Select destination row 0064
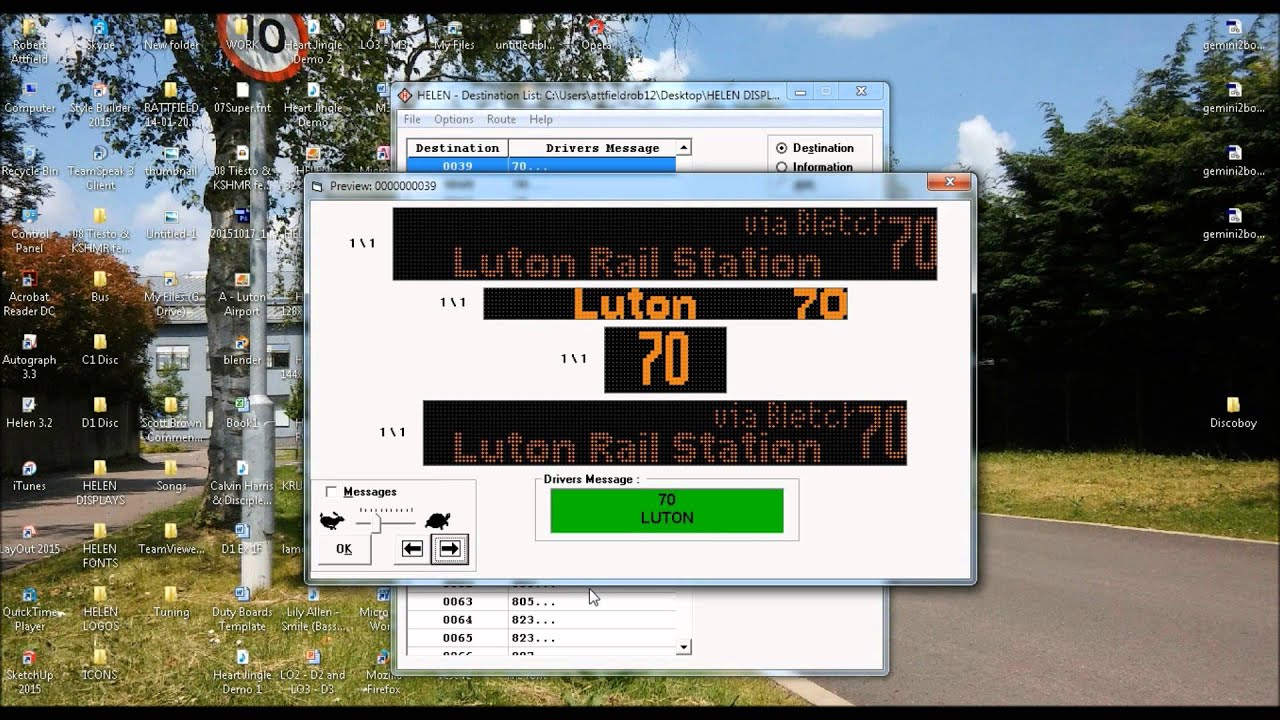1280x720 pixels. (541, 620)
